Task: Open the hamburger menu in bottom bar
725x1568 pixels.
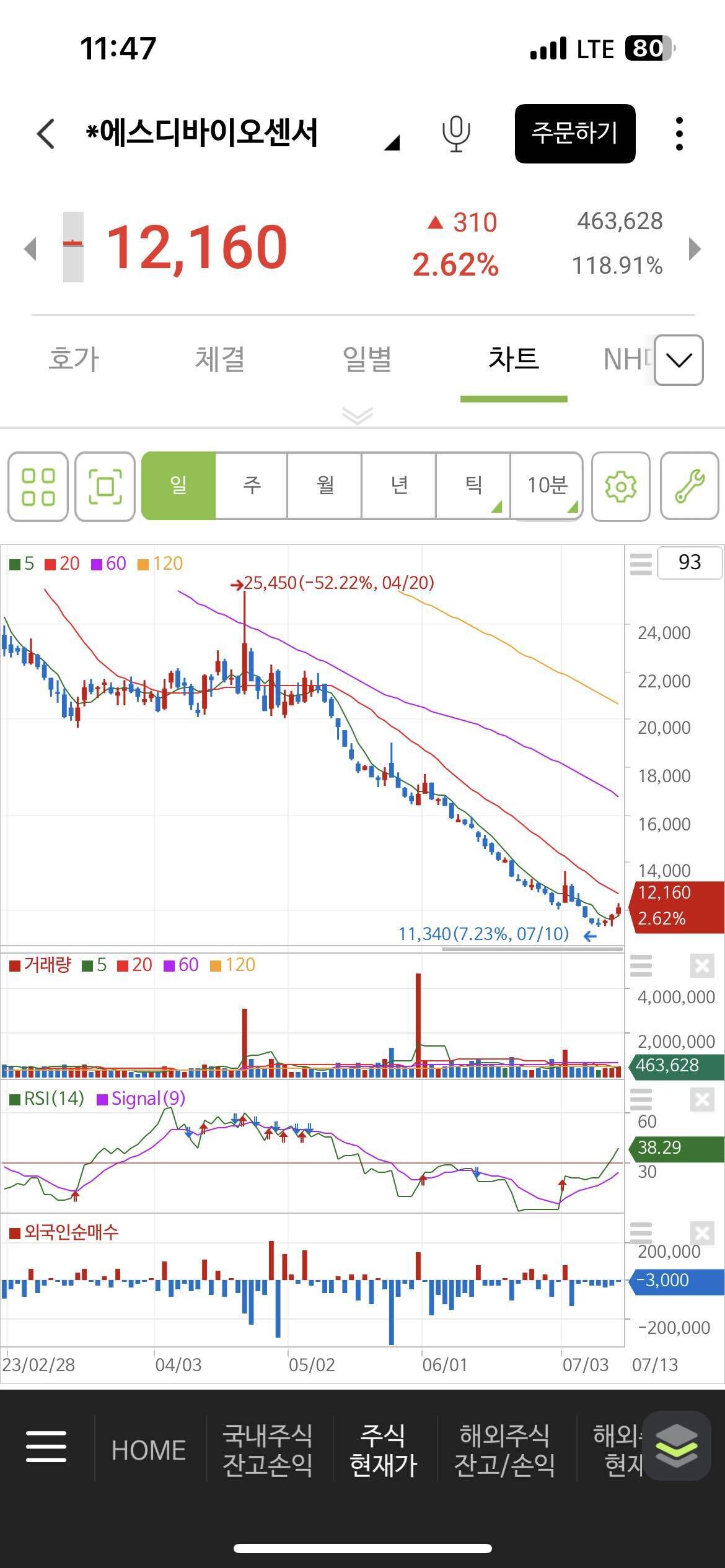Action: (46, 1447)
